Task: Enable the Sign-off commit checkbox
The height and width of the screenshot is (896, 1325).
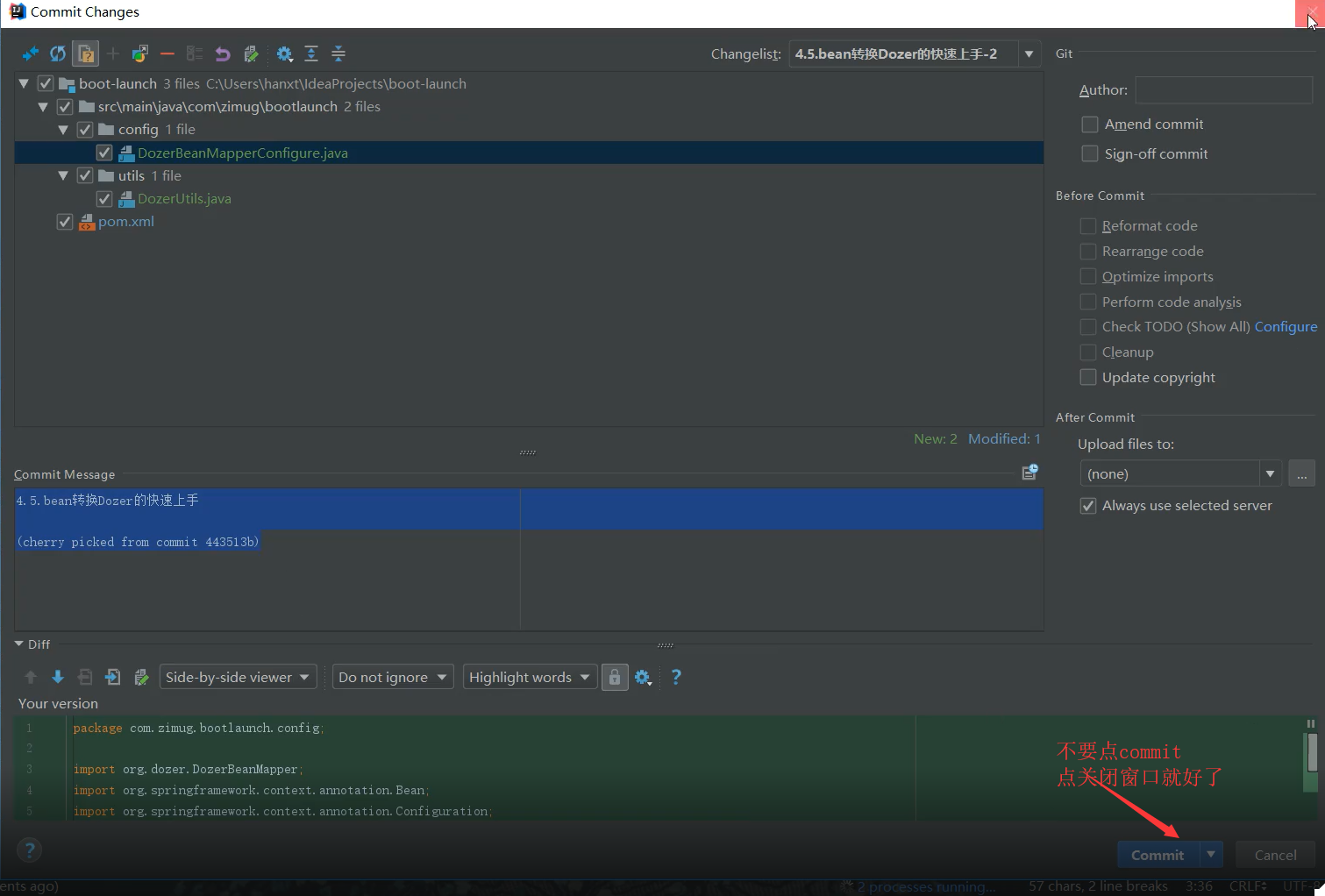Action: (1090, 153)
